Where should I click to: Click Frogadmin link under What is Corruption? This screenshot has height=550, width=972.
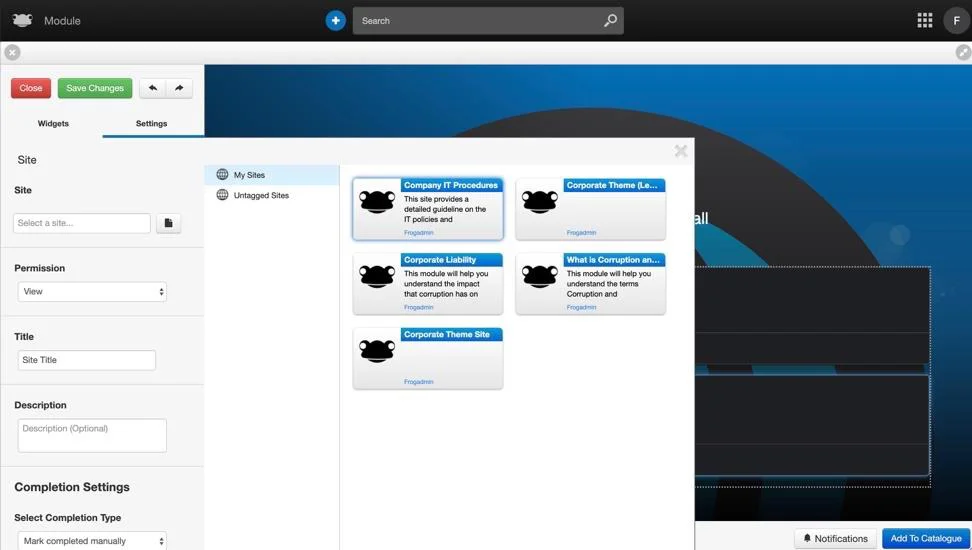581,307
